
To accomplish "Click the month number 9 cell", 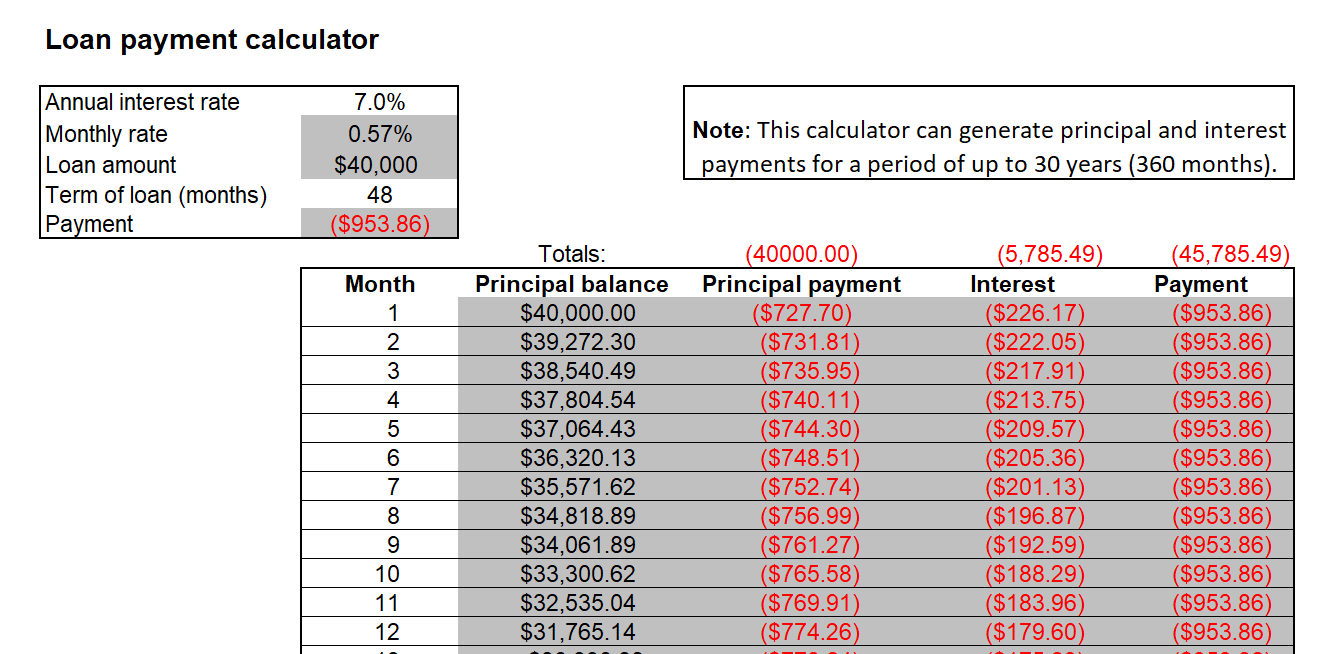I will pos(380,545).
